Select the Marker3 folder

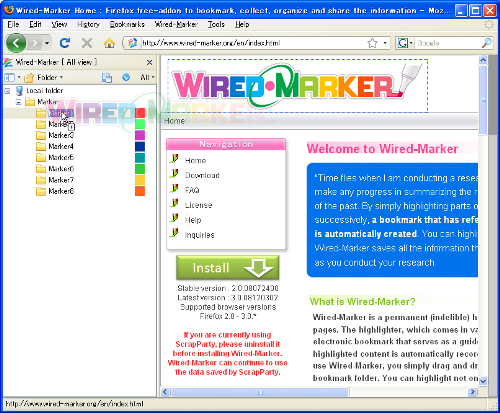(61, 135)
